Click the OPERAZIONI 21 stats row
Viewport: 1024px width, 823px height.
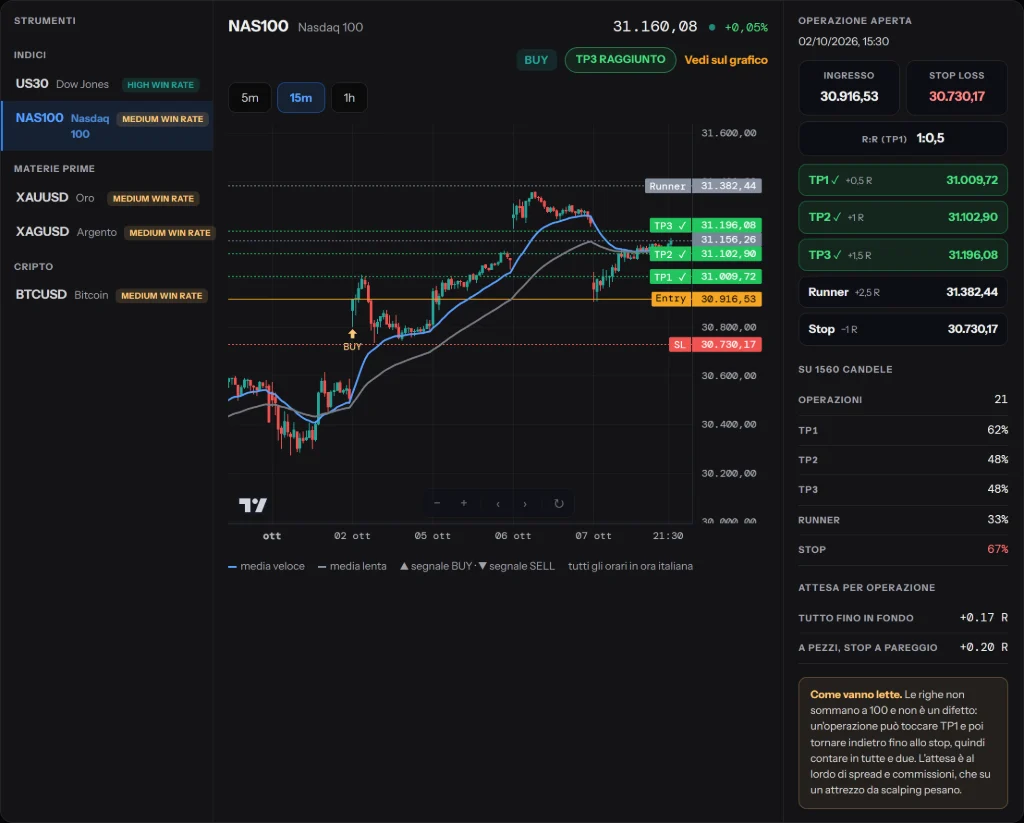click(x=903, y=399)
